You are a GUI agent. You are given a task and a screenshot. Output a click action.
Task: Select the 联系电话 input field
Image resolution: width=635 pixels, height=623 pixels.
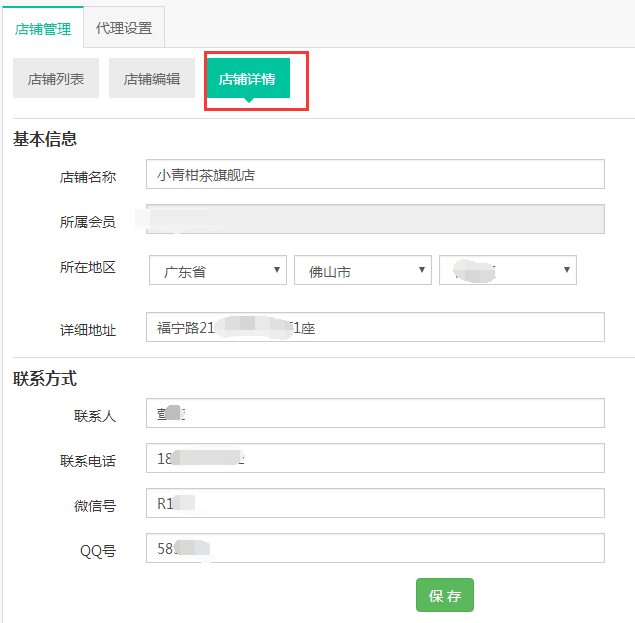tap(375, 459)
